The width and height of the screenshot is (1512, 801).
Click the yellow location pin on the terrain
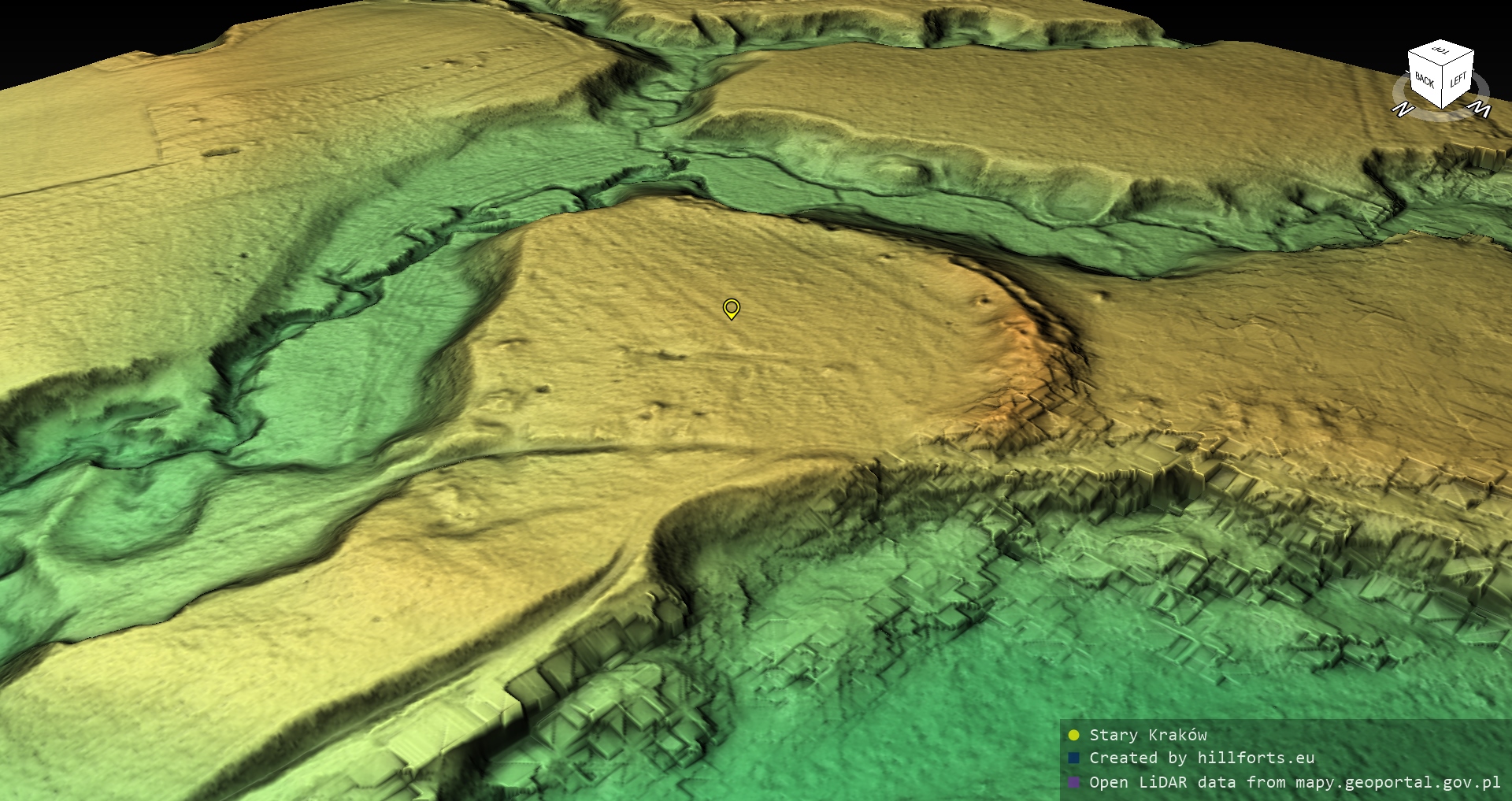[x=731, y=307]
